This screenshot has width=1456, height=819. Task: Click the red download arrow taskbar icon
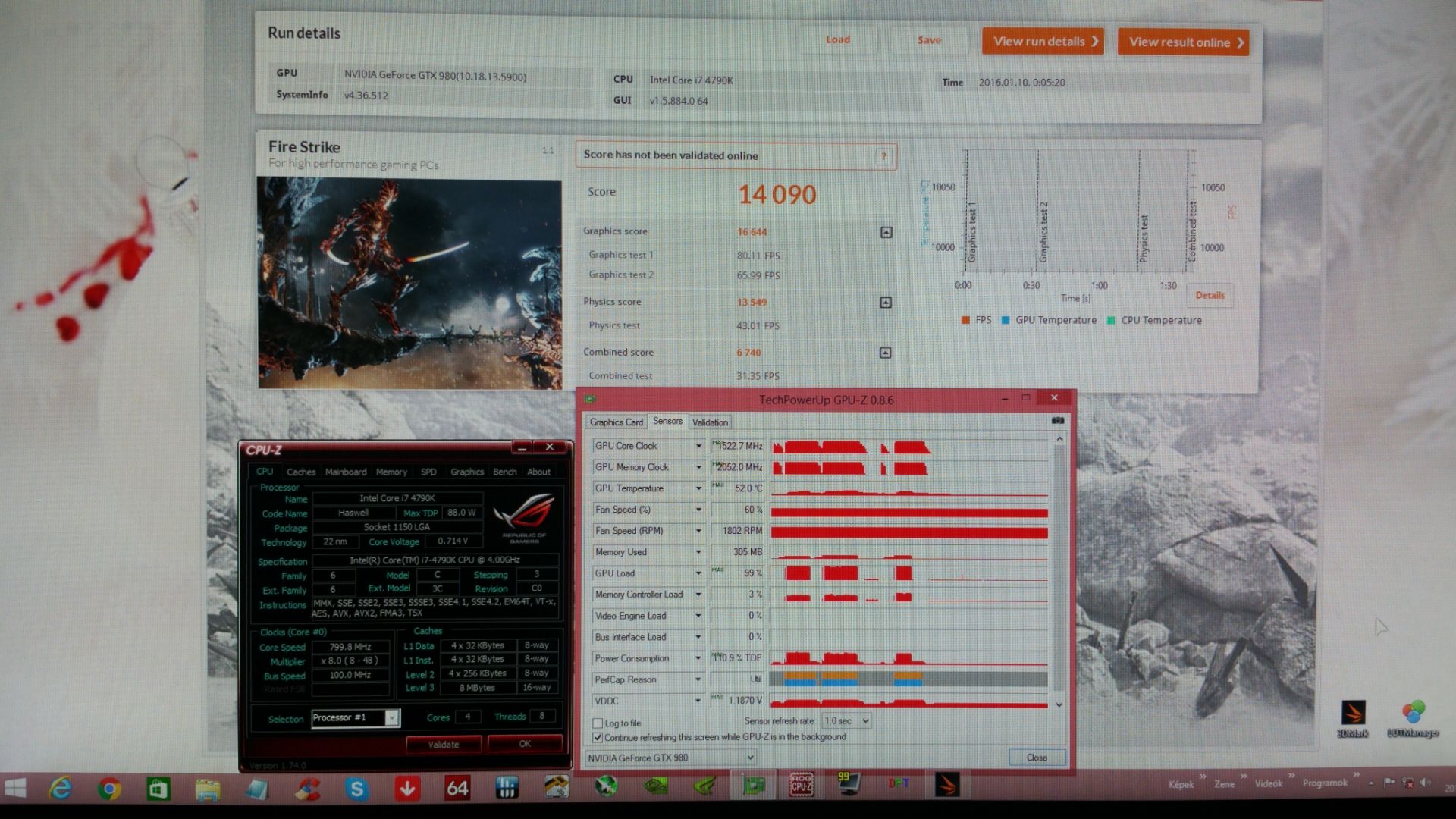[x=407, y=789]
